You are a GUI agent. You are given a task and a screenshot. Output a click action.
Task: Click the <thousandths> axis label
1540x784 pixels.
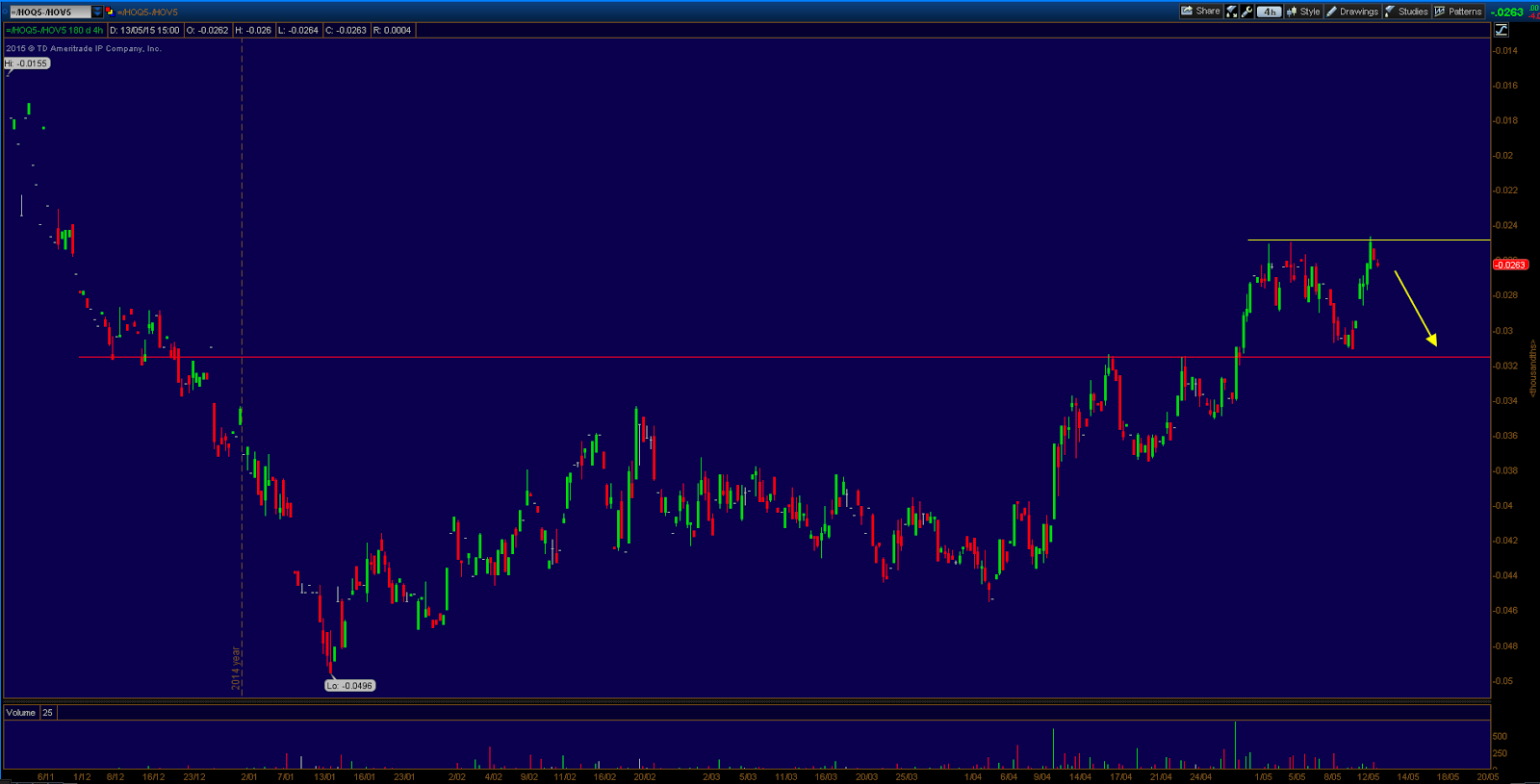(x=1532, y=368)
